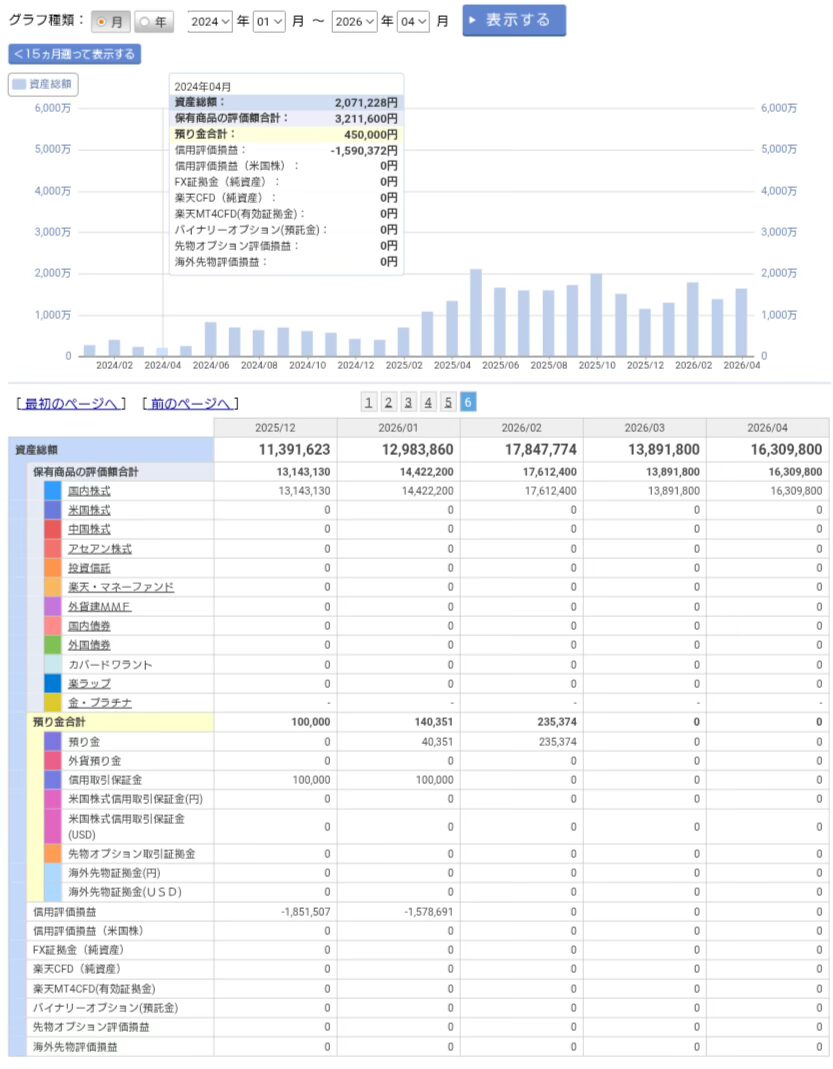This screenshot has width=833, height=1069.
Task: Toggle the 資産総額 chart legend
Action: (x=43, y=85)
